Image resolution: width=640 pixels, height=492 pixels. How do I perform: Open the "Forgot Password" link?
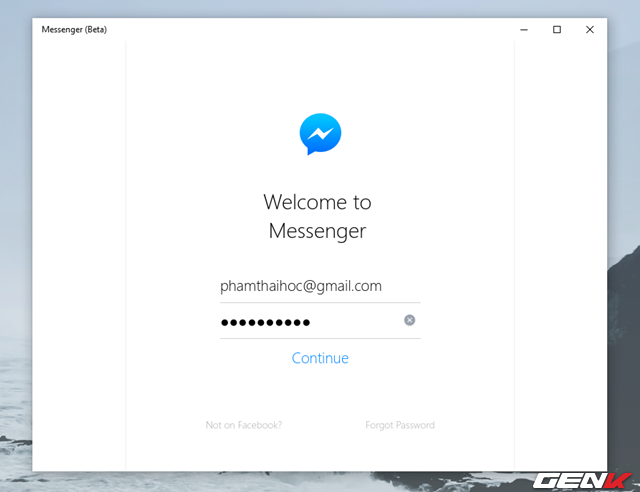click(400, 425)
